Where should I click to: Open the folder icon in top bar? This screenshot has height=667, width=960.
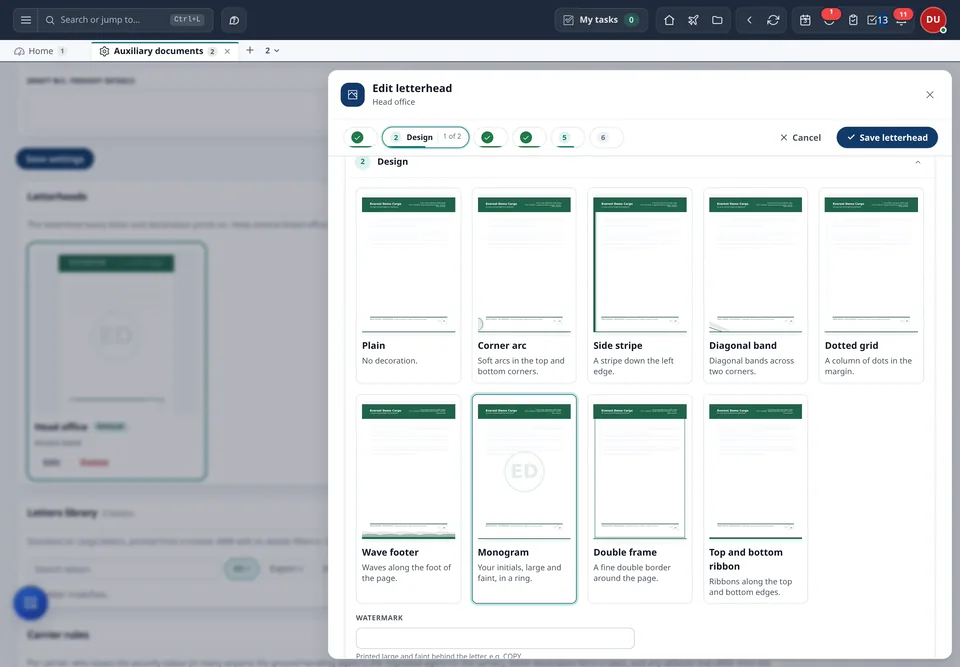click(717, 20)
